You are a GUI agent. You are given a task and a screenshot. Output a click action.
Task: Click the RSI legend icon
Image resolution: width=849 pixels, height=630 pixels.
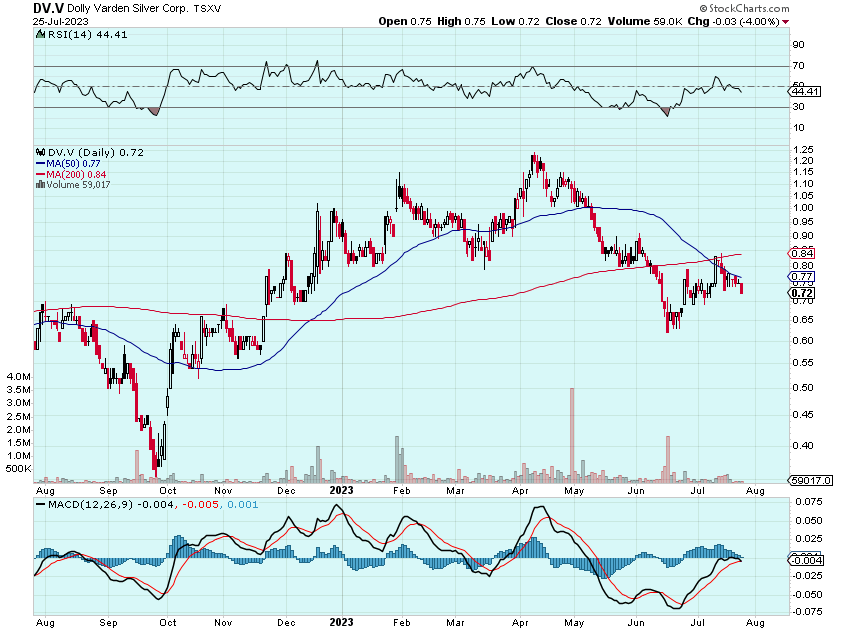41,34
